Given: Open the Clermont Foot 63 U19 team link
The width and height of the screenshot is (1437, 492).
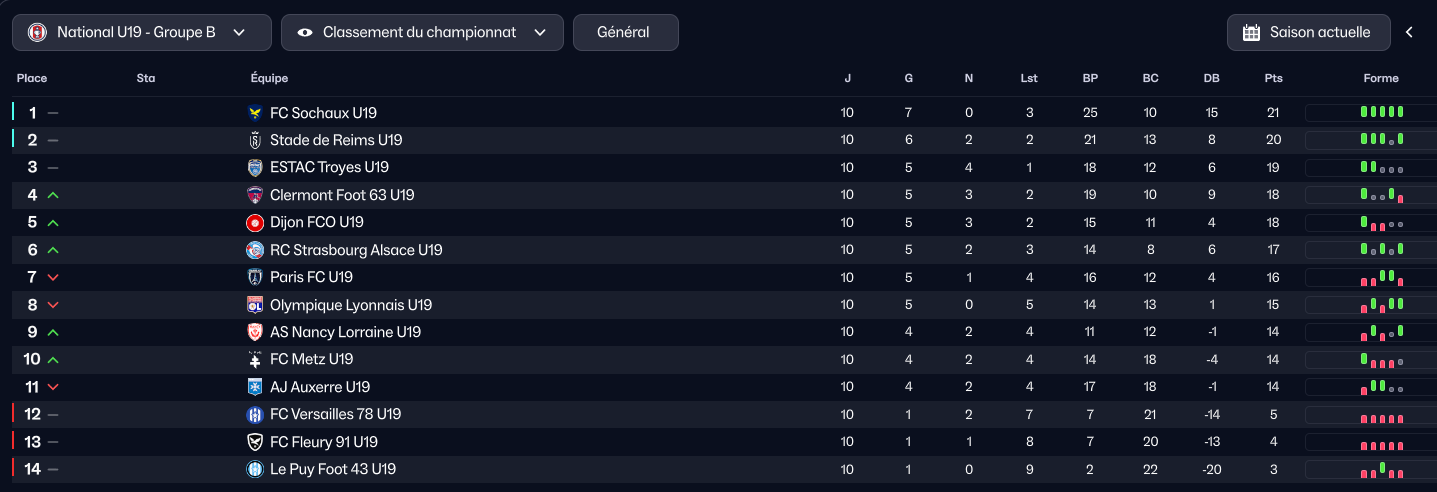Looking at the screenshot, I should (x=342, y=195).
